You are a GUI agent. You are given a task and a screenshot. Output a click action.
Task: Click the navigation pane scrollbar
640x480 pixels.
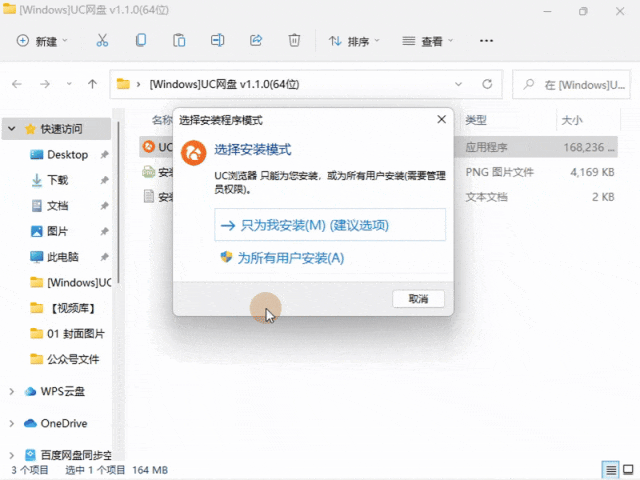pos(118,202)
